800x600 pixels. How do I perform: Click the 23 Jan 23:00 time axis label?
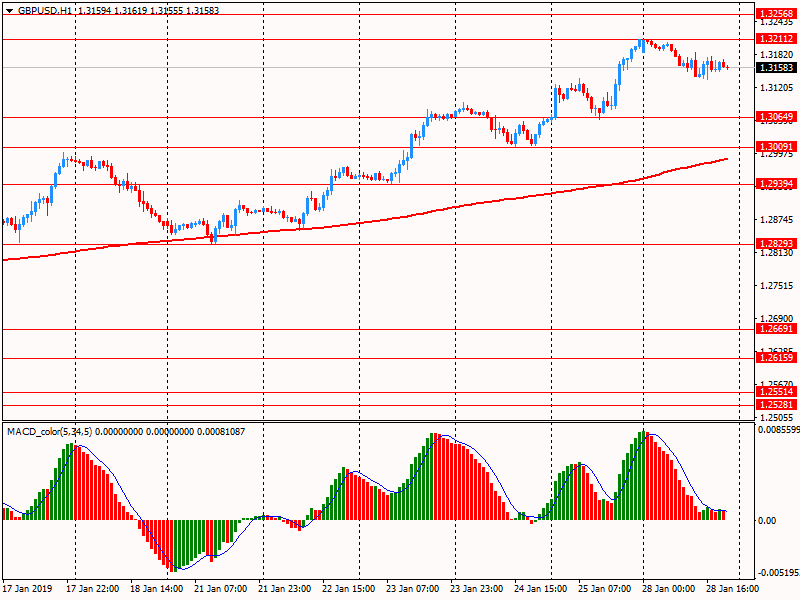pyautogui.click(x=477, y=588)
